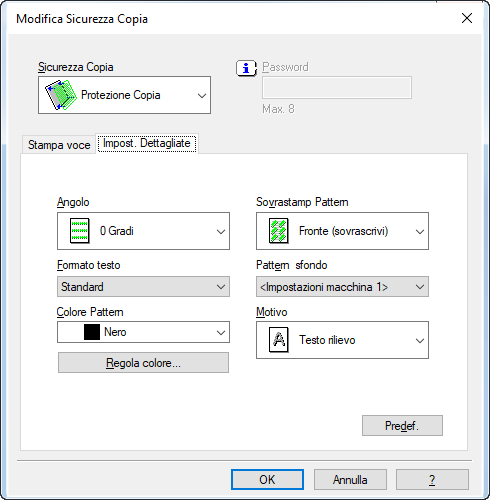Open the Colore Pattern dropdown arrow
Screen dimensions: 490x500
221,332
